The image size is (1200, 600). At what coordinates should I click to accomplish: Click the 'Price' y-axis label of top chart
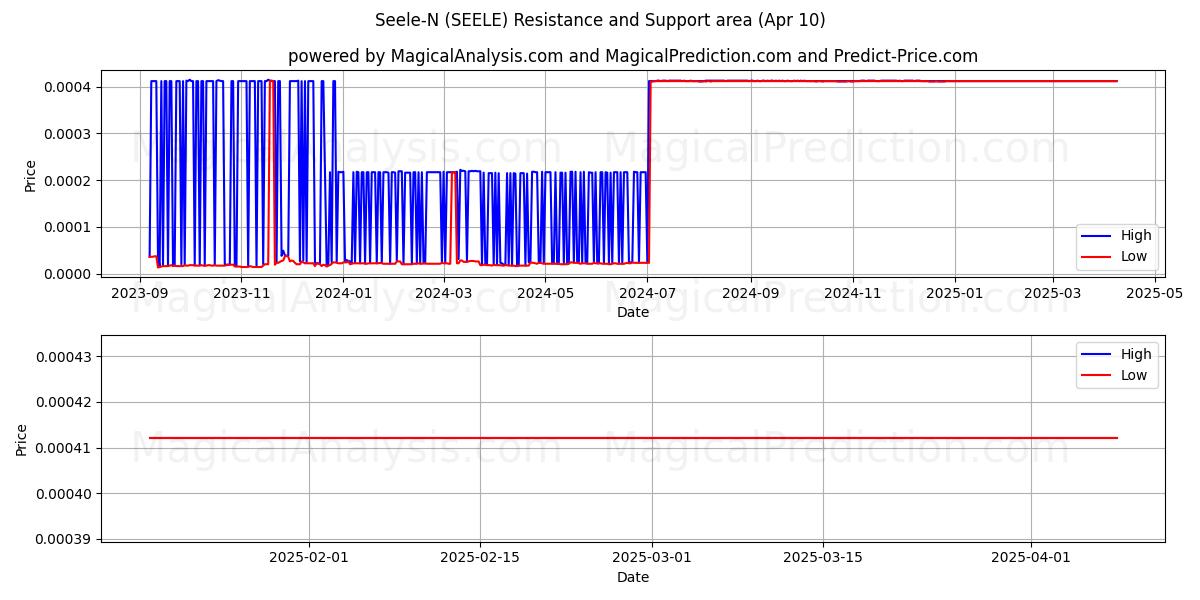pyautogui.click(x=30, y=175)
